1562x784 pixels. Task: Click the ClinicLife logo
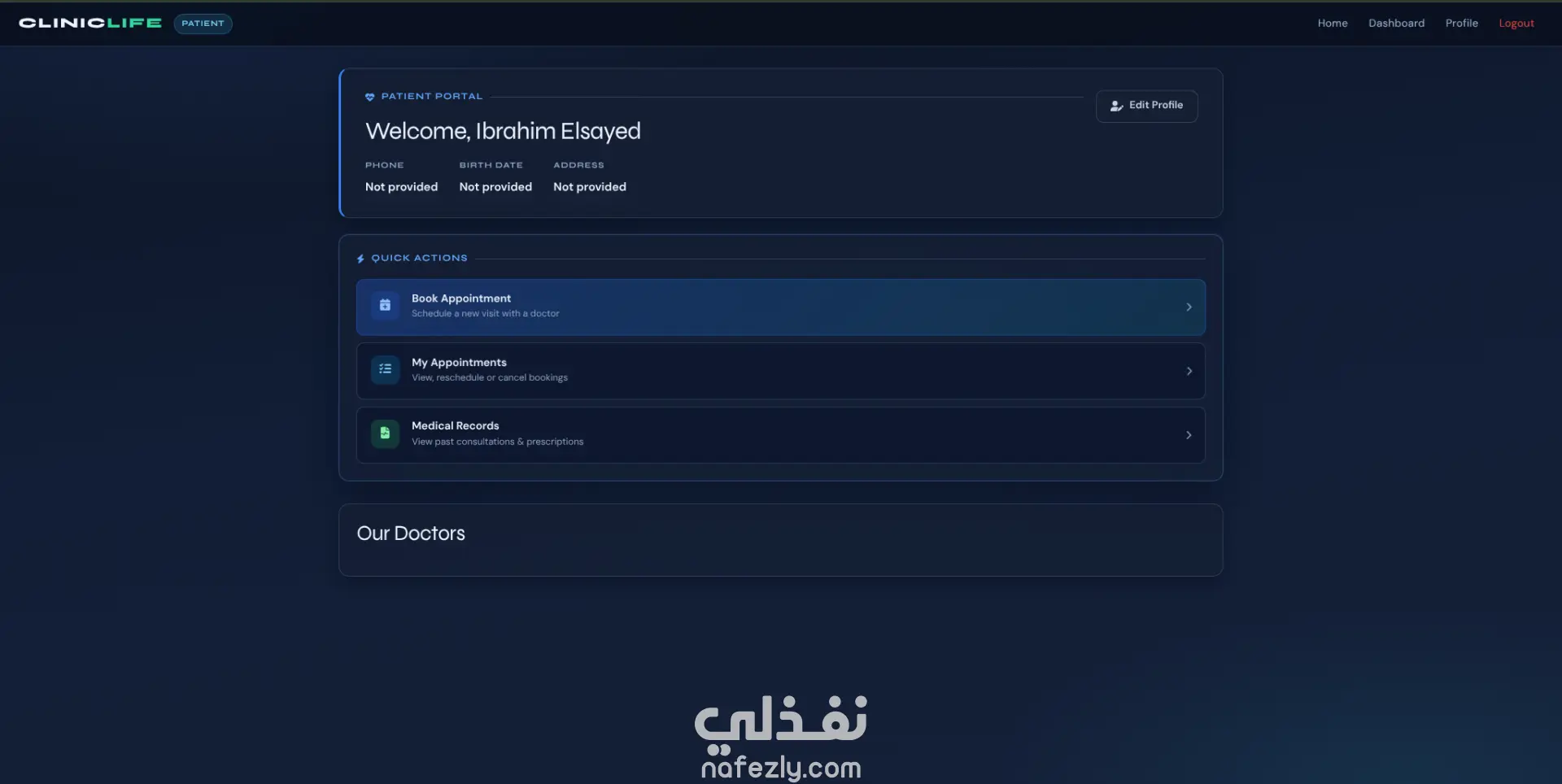[90, 23]
